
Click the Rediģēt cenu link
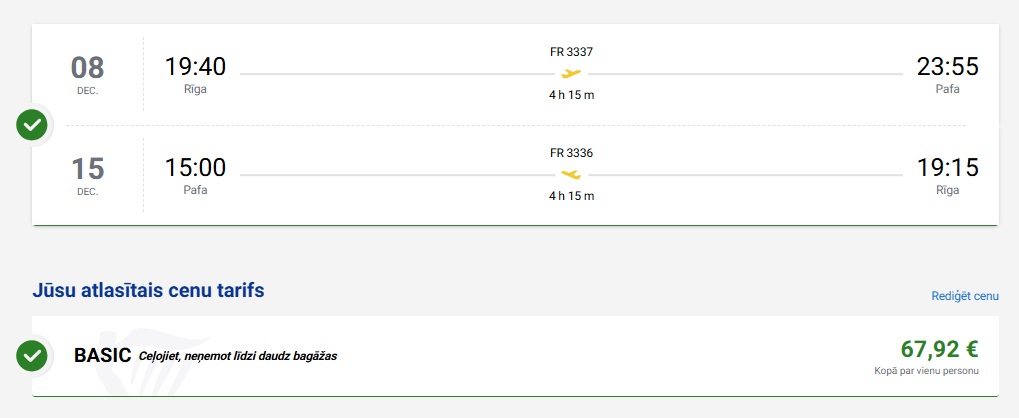pyautogui.click(x=964, y=296)
